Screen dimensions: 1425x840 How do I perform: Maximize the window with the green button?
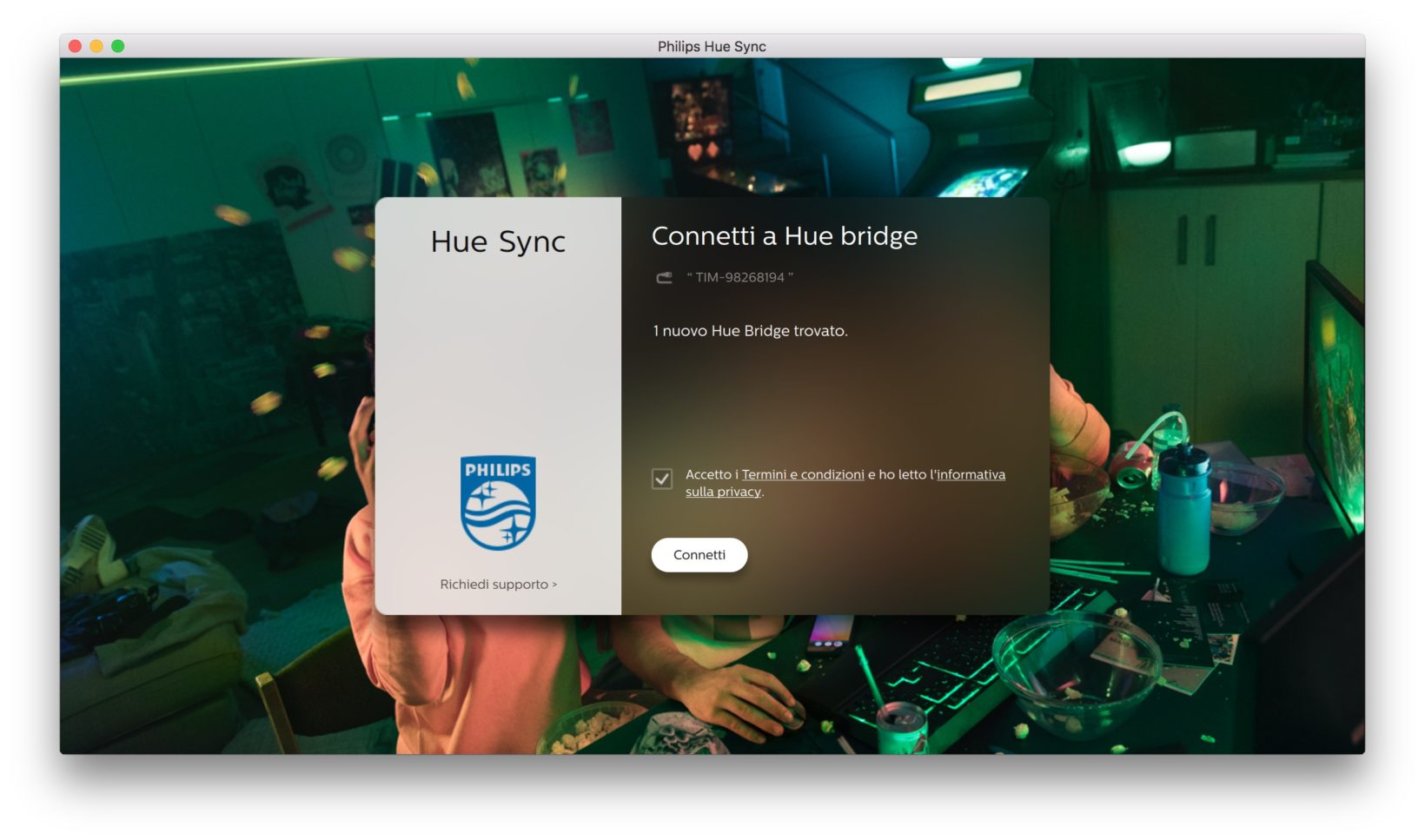click(118, 46)
